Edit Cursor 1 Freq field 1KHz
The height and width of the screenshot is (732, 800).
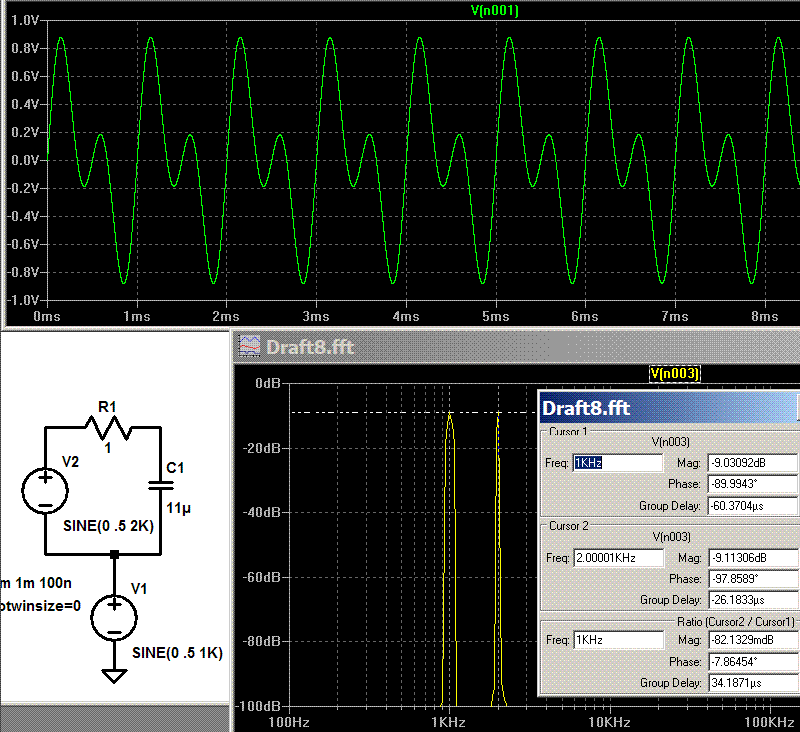[617, 463]
